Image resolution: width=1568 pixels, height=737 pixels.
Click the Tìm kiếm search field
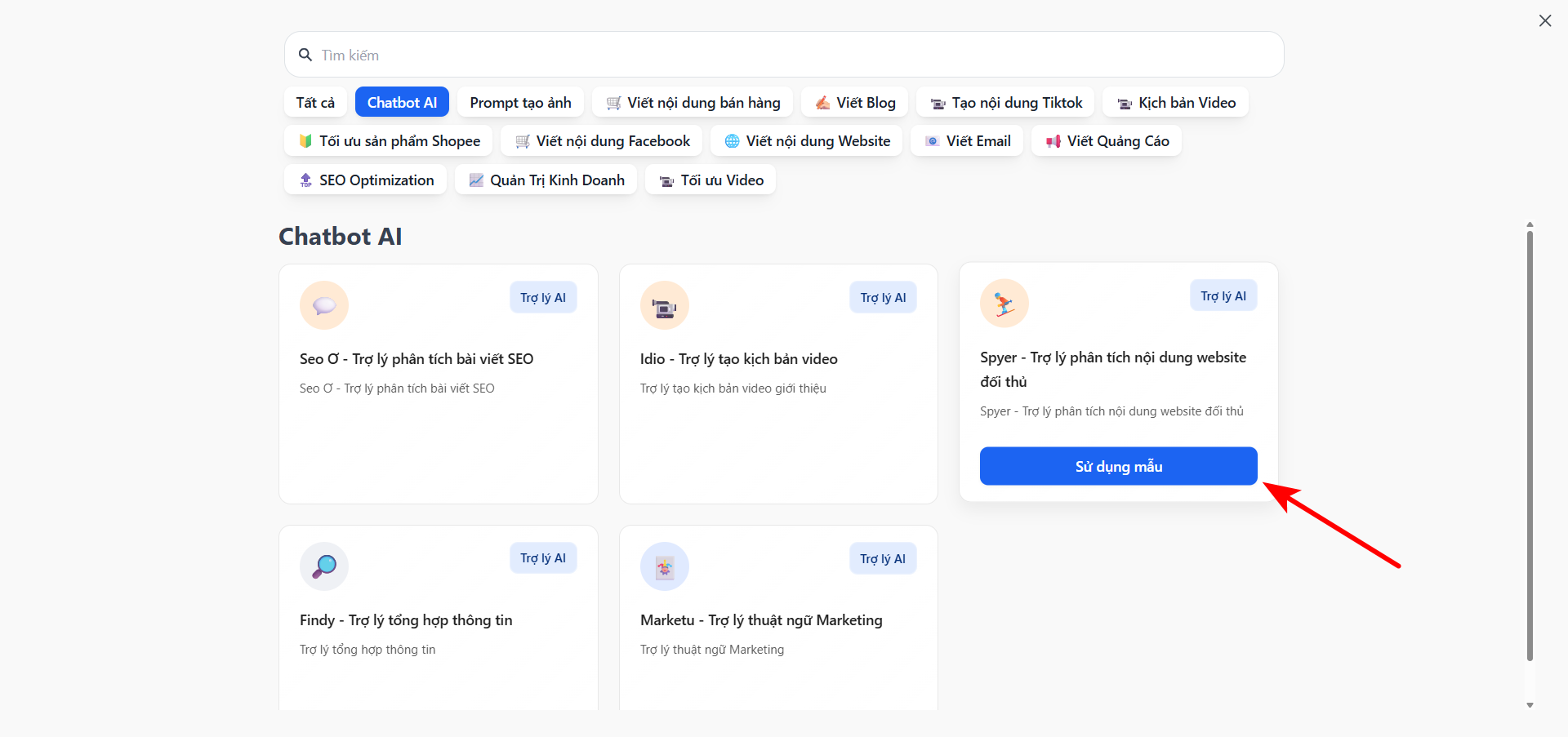pos(784,55)
